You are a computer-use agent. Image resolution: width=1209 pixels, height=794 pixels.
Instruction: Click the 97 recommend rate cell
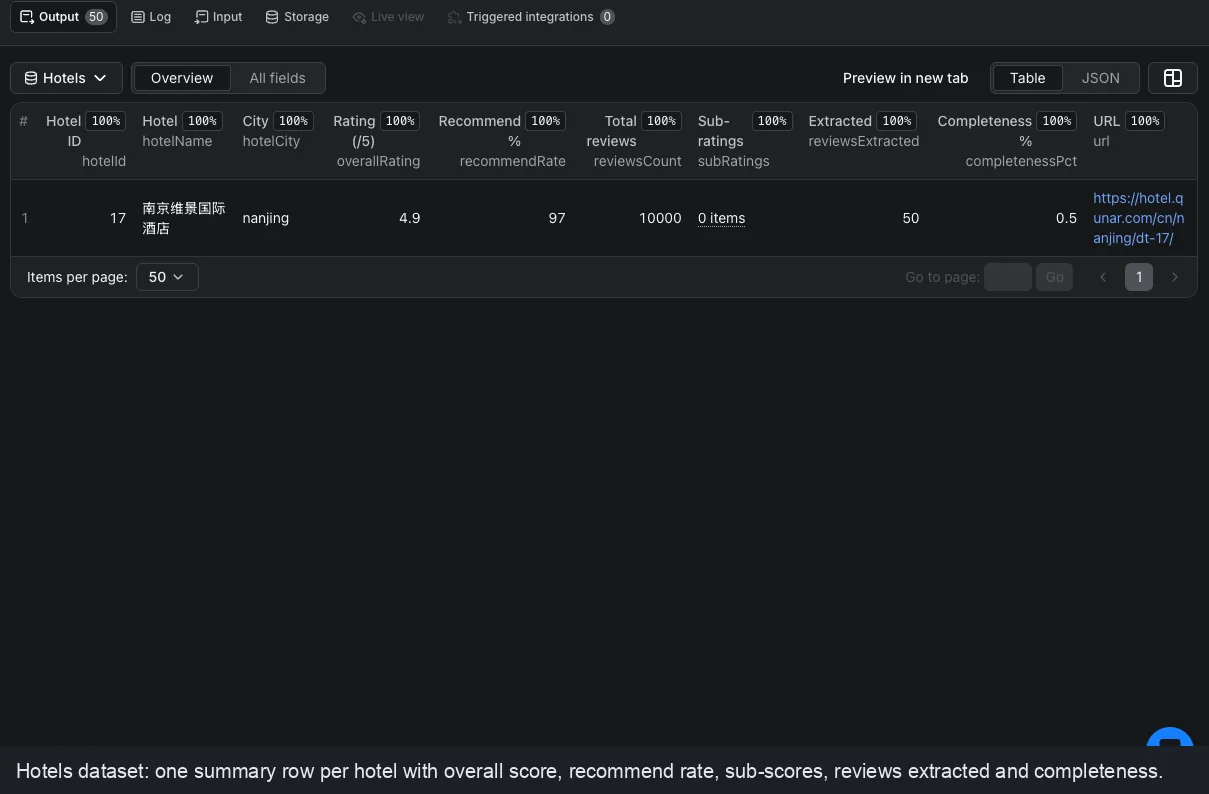tap(557, 218)
